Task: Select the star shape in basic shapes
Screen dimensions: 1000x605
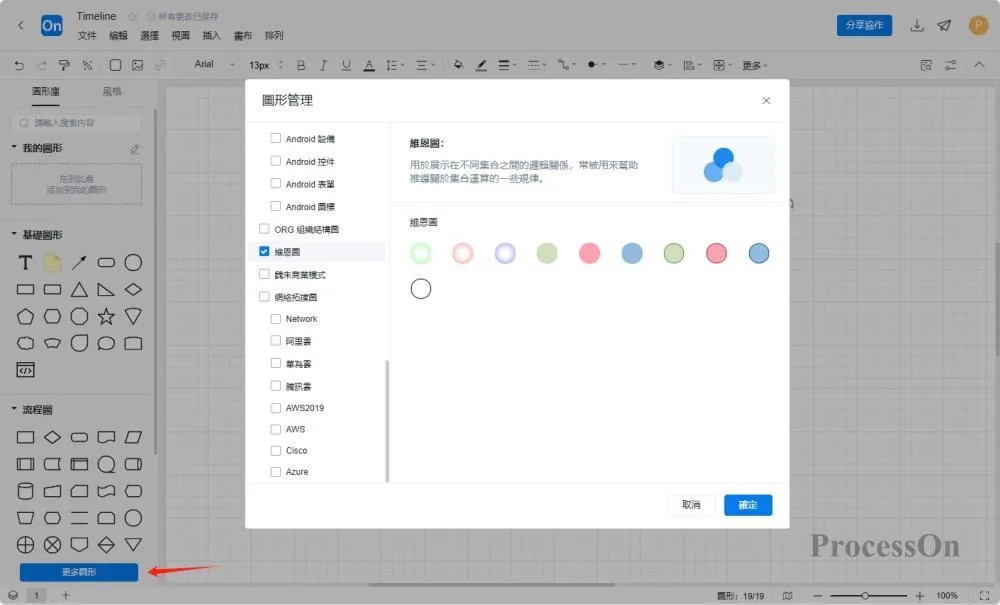Action: point(106,316)
